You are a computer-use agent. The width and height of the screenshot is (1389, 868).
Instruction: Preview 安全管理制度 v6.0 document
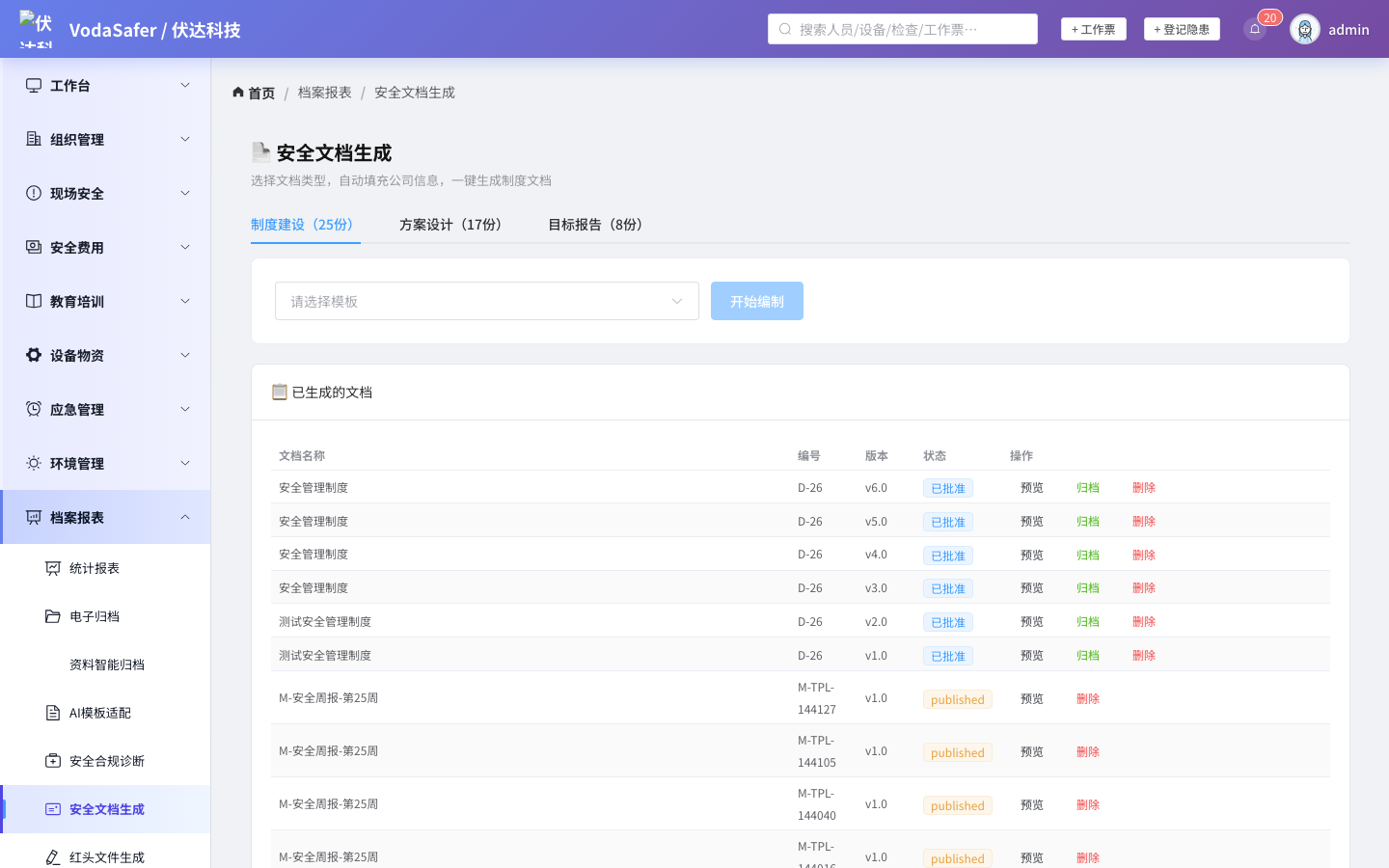(1032, 488)
